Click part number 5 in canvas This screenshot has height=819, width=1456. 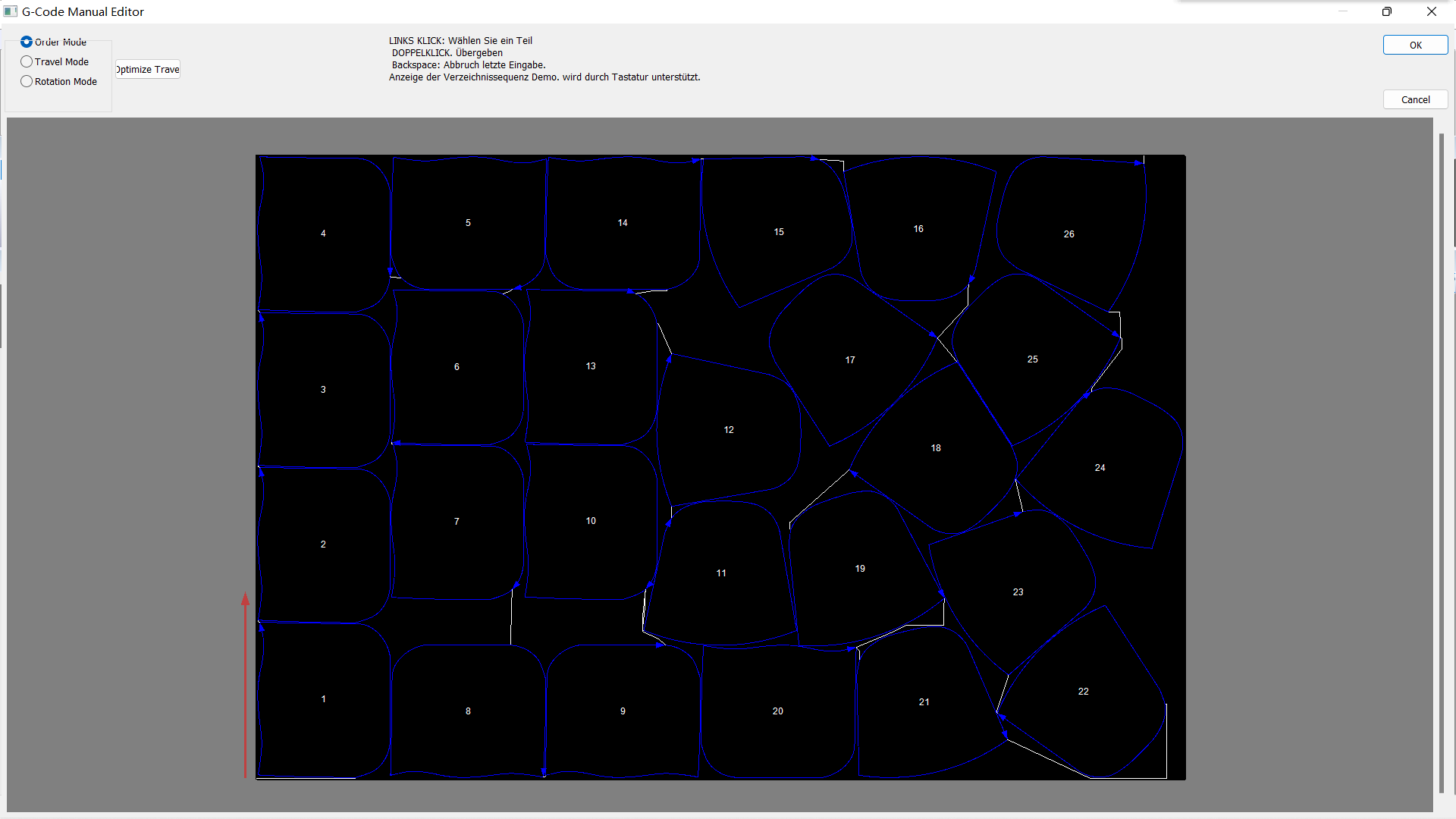467,222
